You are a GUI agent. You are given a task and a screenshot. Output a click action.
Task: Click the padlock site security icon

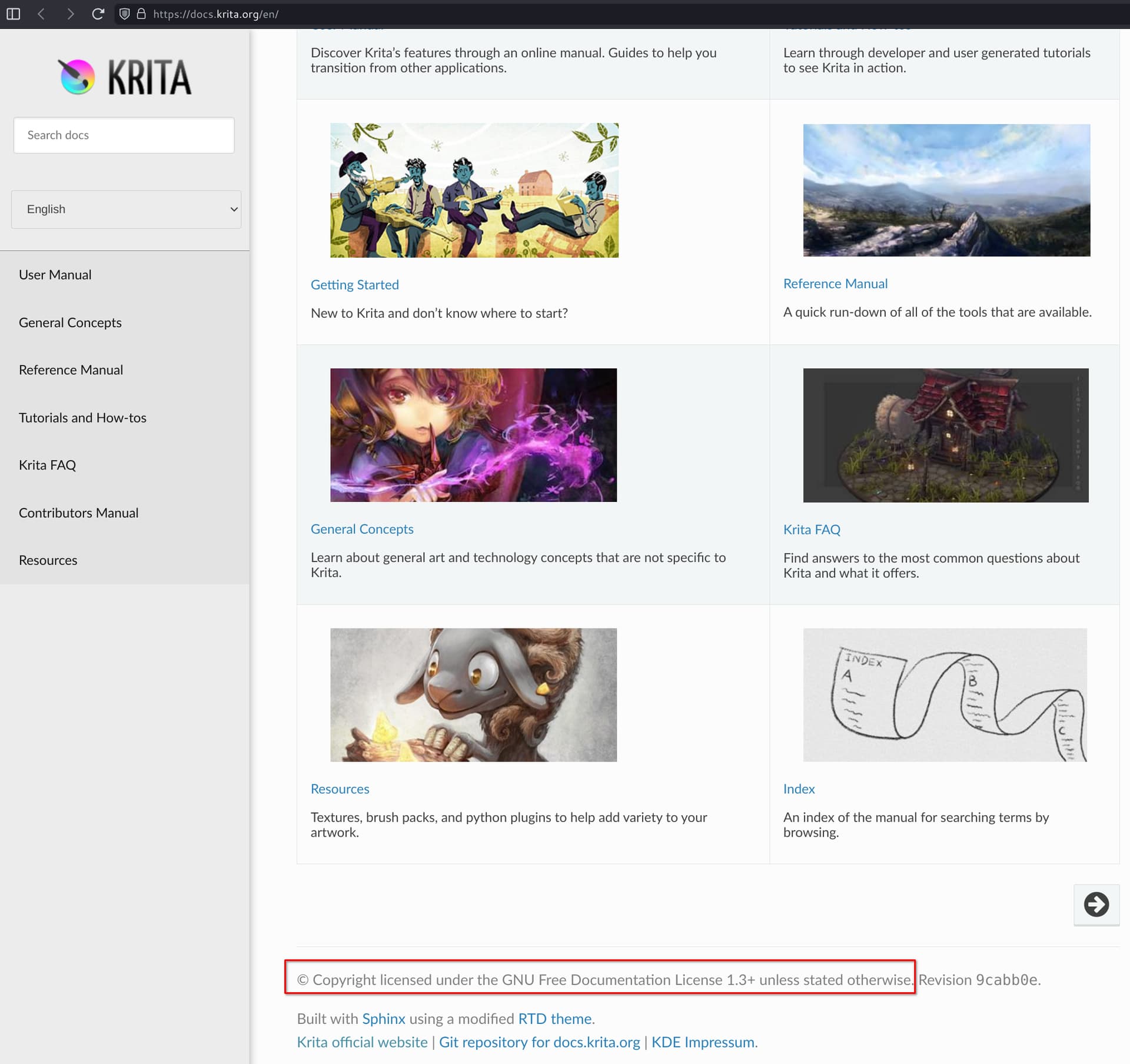click(x=141, y=14)
